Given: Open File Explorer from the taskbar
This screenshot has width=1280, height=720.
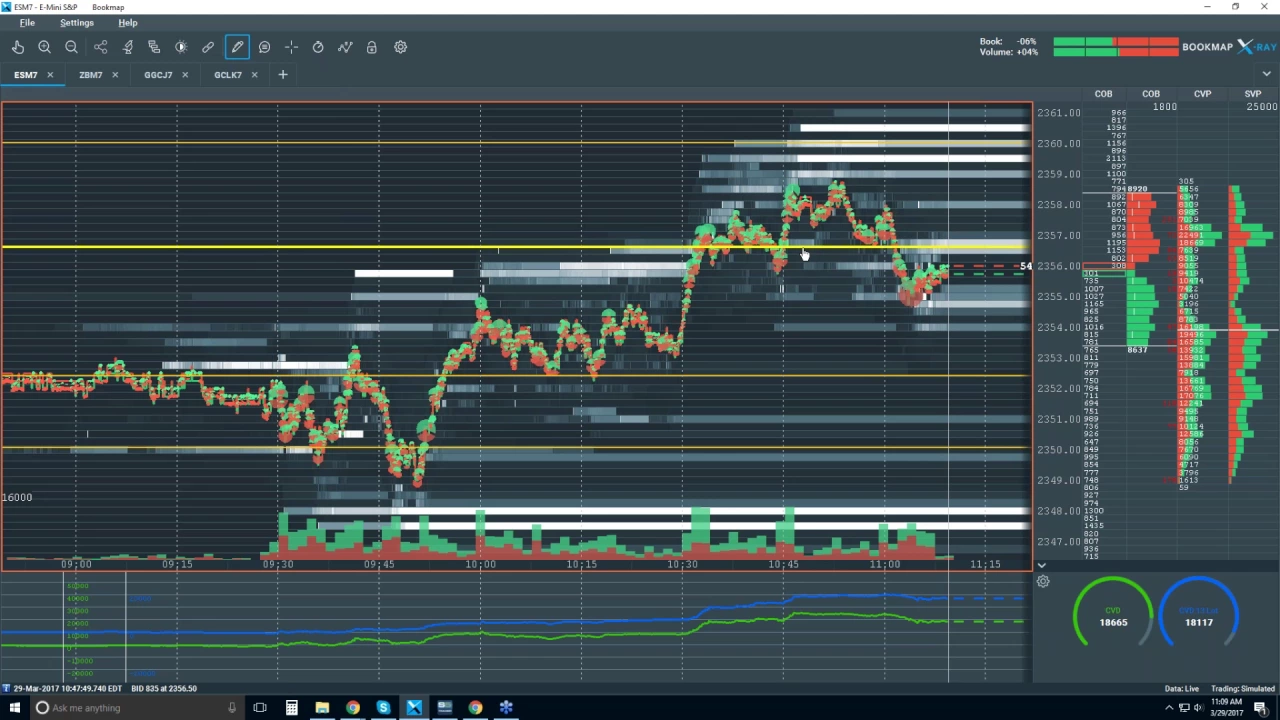Looking at the screenshot, I should pyautogui.click(x=322, y=708).
